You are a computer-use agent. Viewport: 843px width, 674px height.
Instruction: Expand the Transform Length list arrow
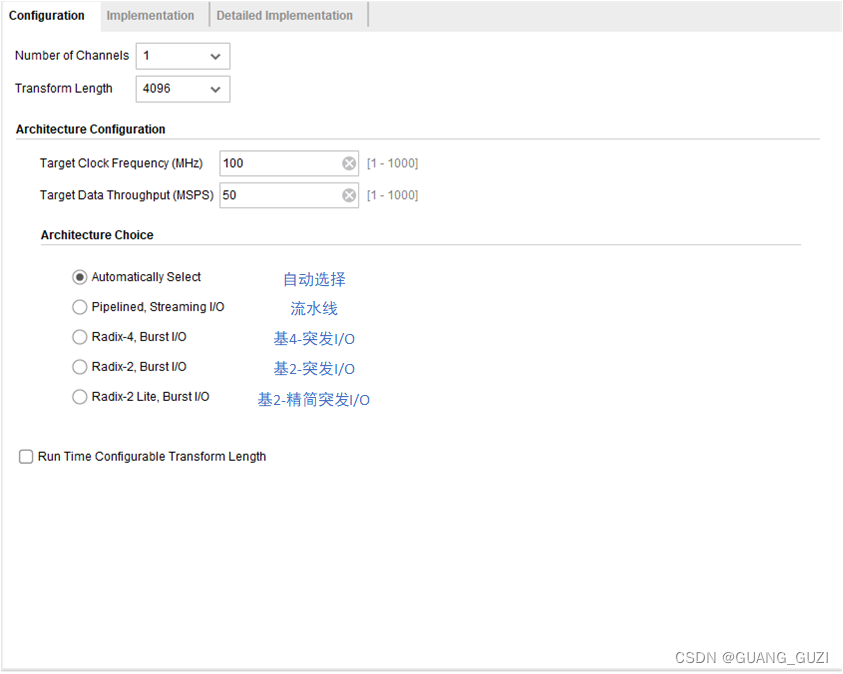click(216, 88)
